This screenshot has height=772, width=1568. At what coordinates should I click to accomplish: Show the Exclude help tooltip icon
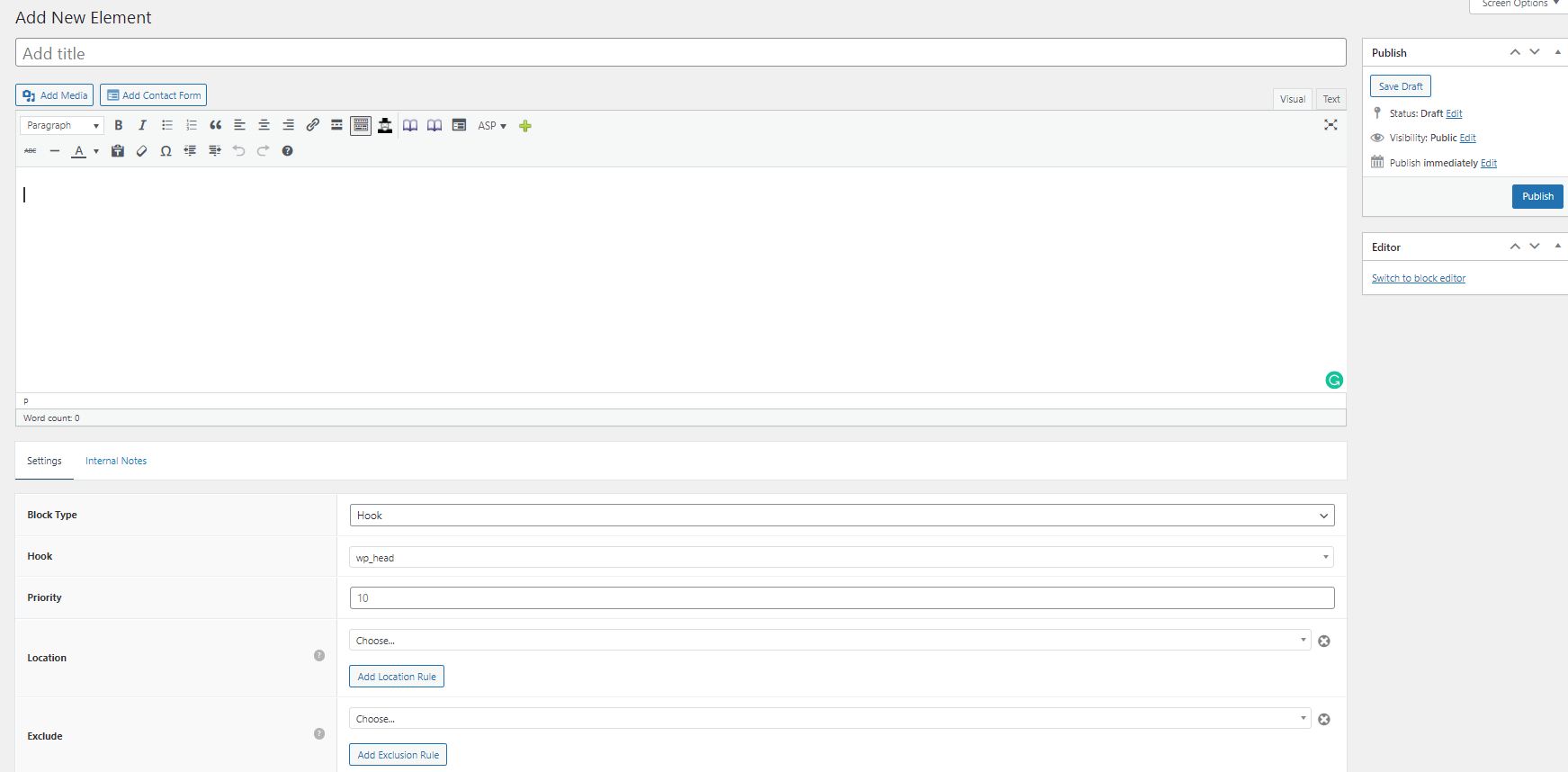[319, 734]
